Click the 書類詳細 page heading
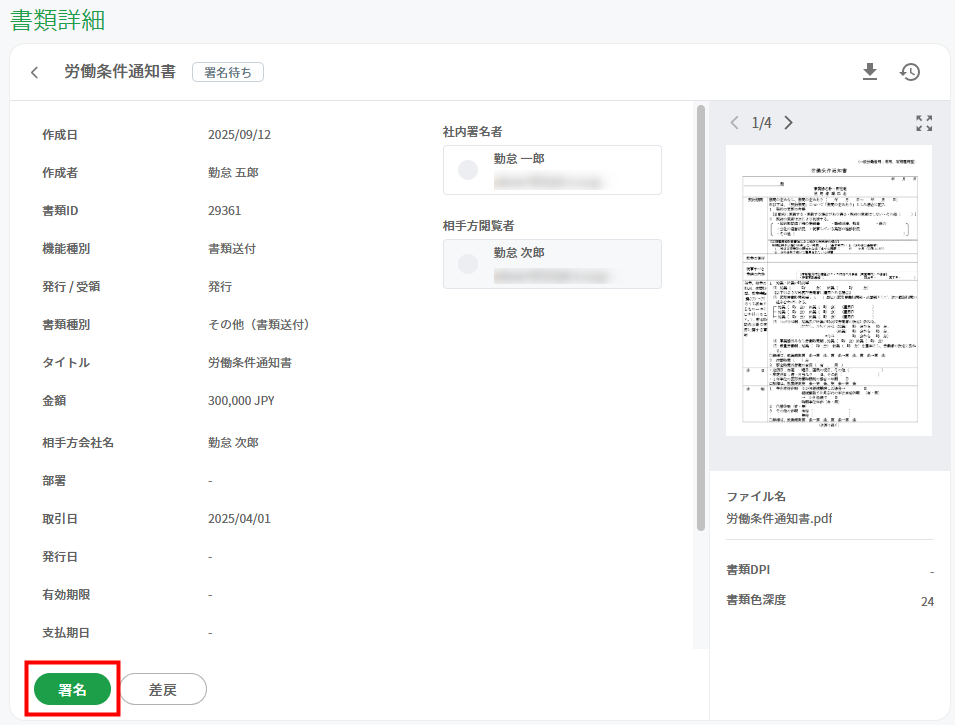This screenshot has height=725, width=955. pyautogui.click(x=57, y=20)
